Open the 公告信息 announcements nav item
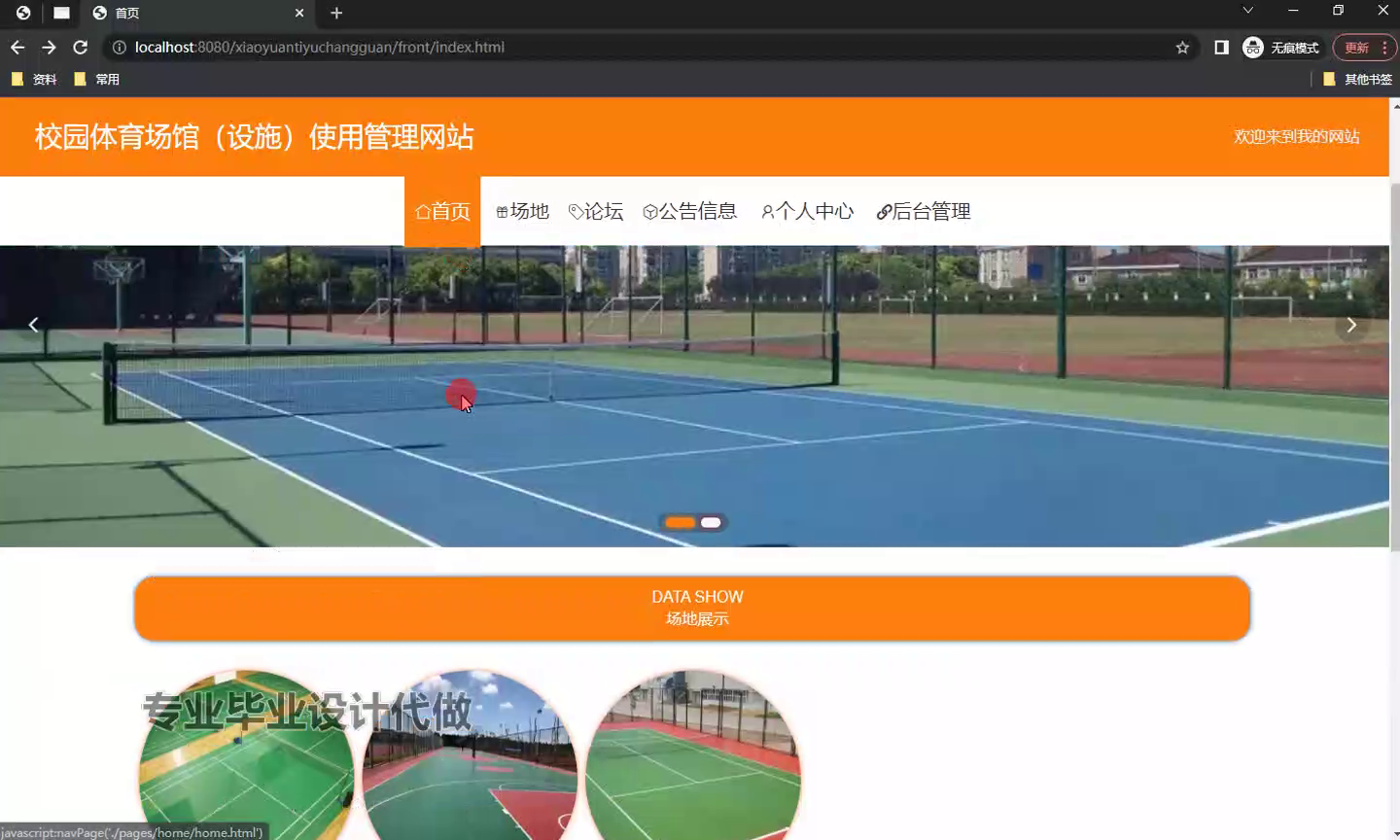1400x840 pixels. click(x=690, y=211)
